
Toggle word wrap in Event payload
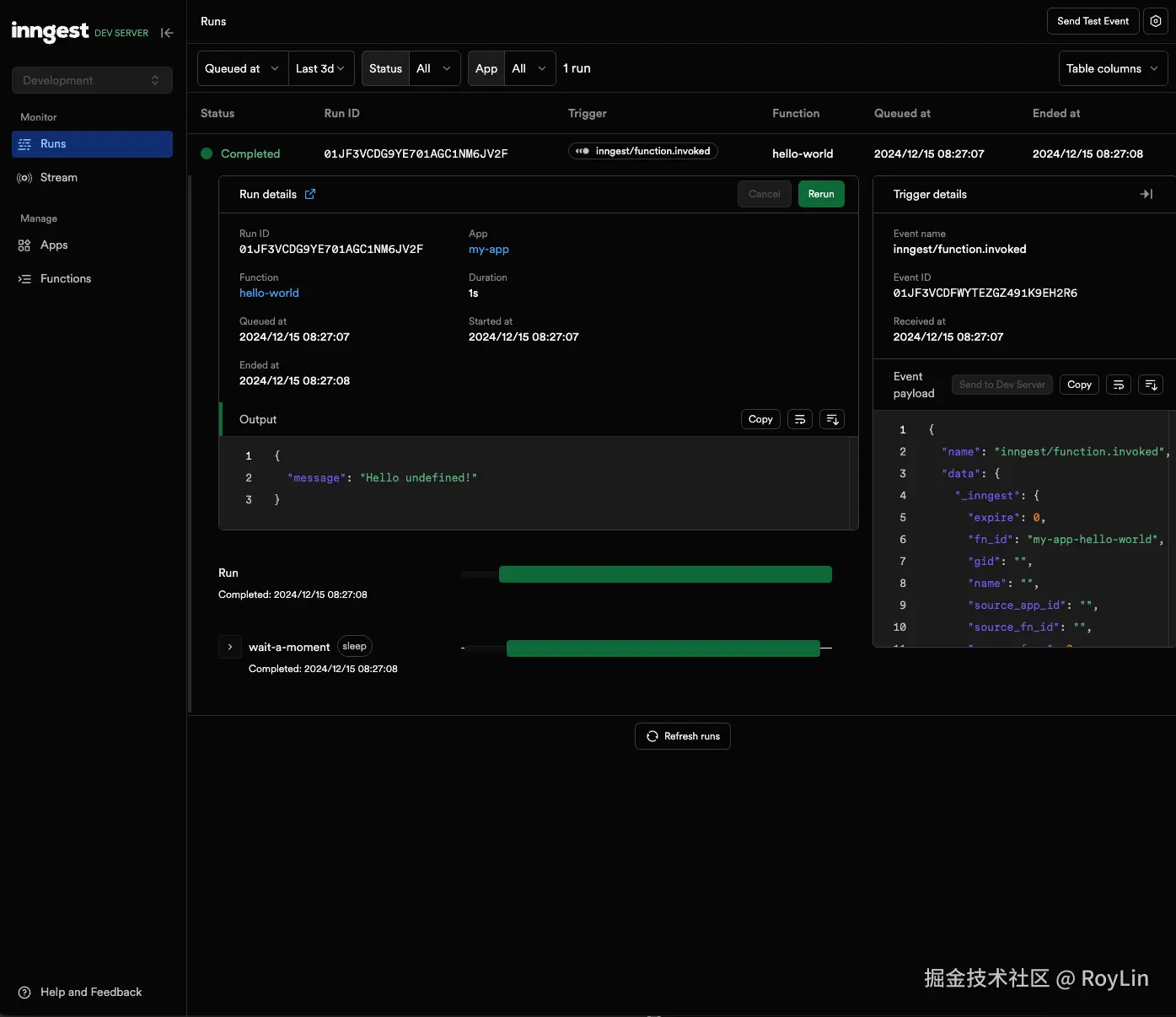click(1119, 385)
